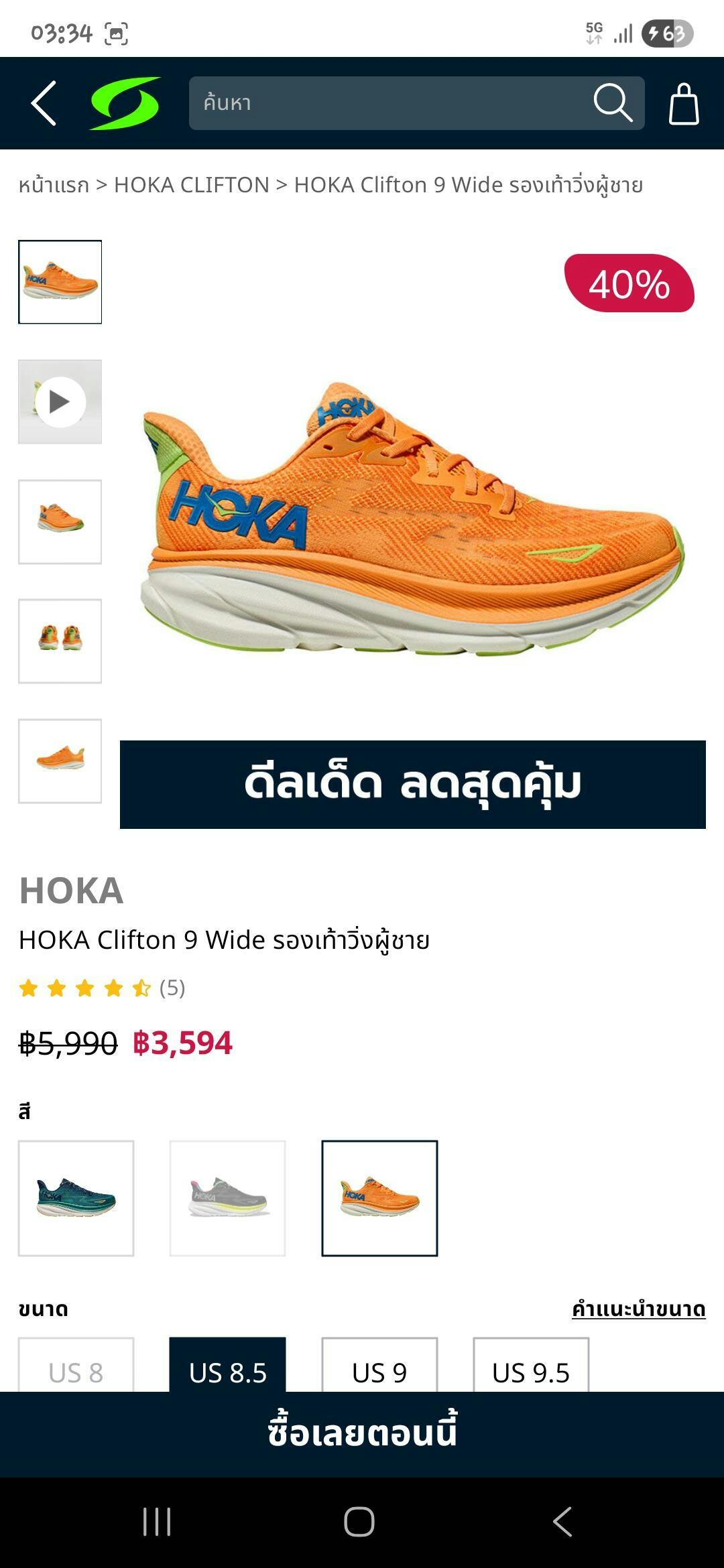The image size is (724, 1568).
Task: Go to หน้าแรก breadcrumb link
Action: click(54, 185)
